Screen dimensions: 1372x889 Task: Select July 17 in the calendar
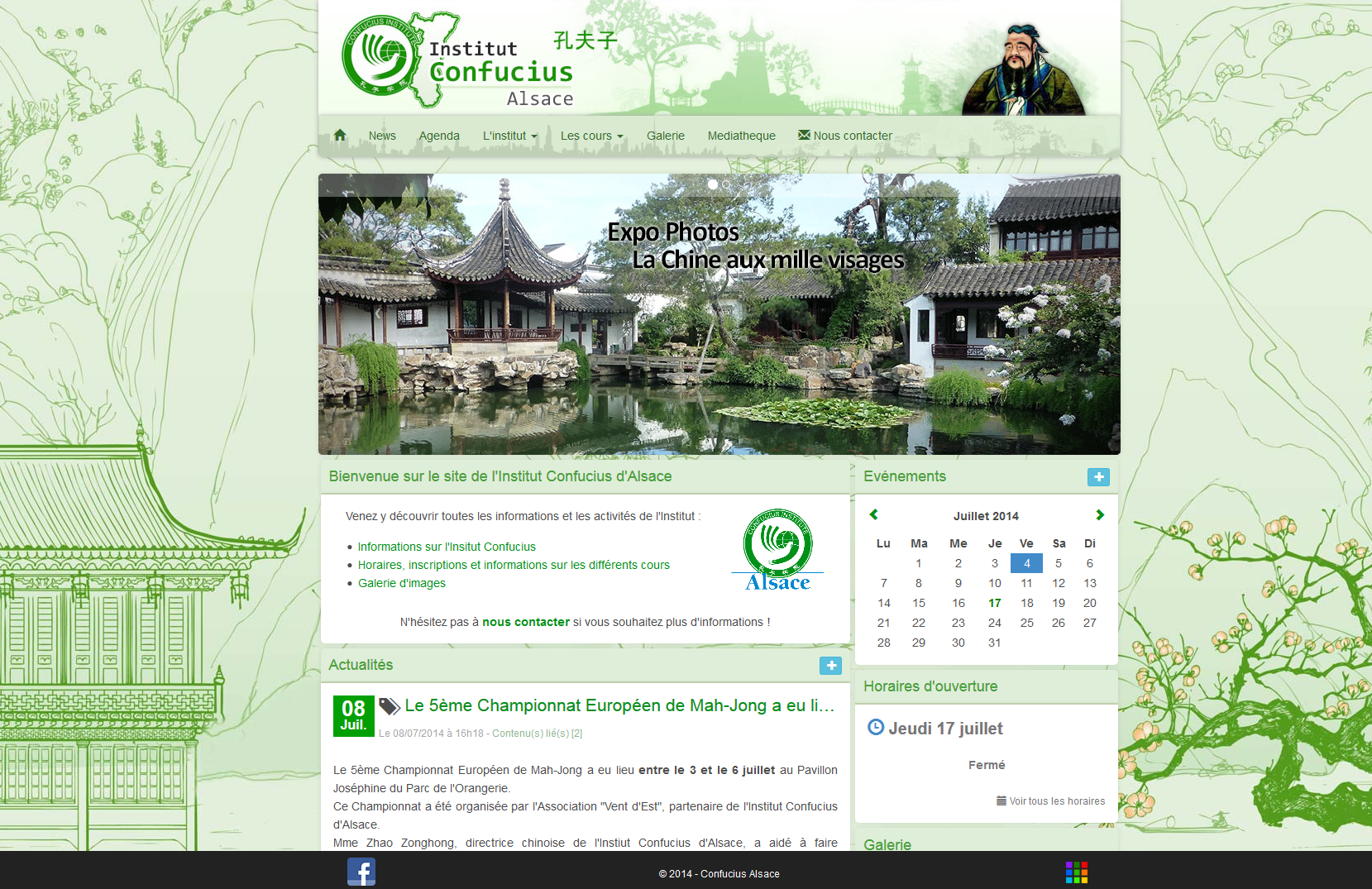pos(995,603)
